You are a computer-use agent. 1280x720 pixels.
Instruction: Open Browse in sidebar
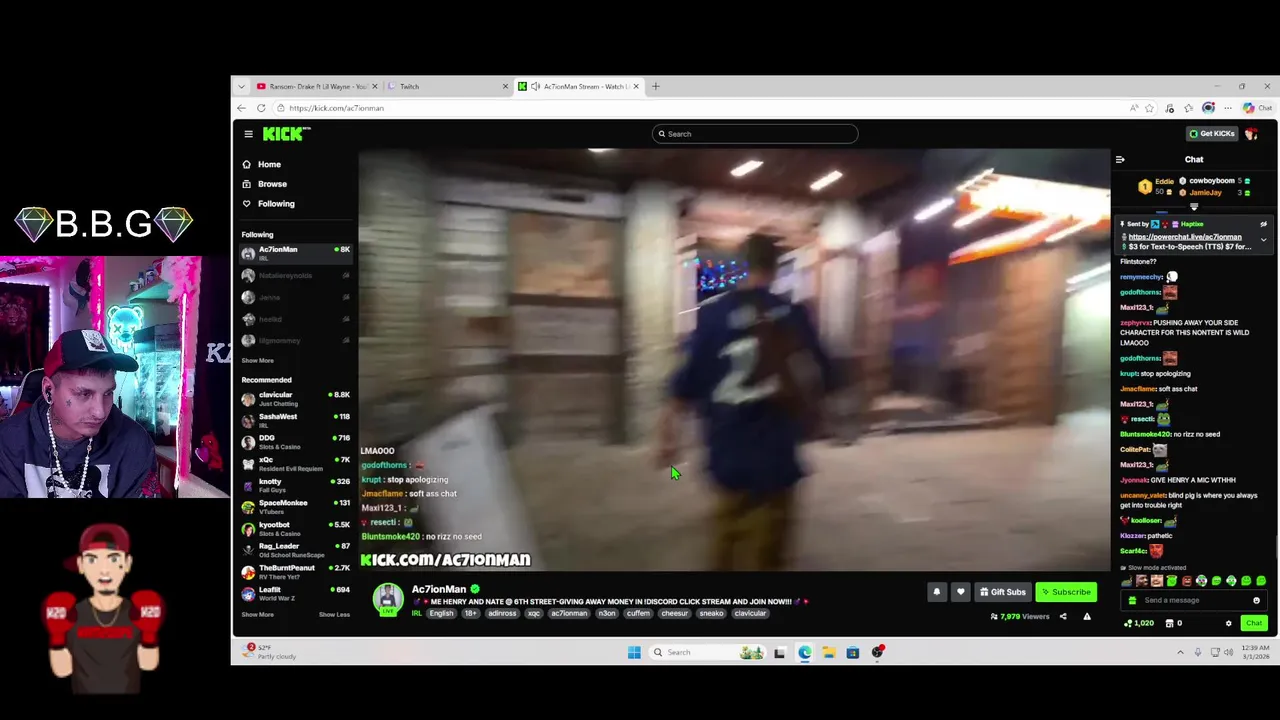click(x=265, y=184)
